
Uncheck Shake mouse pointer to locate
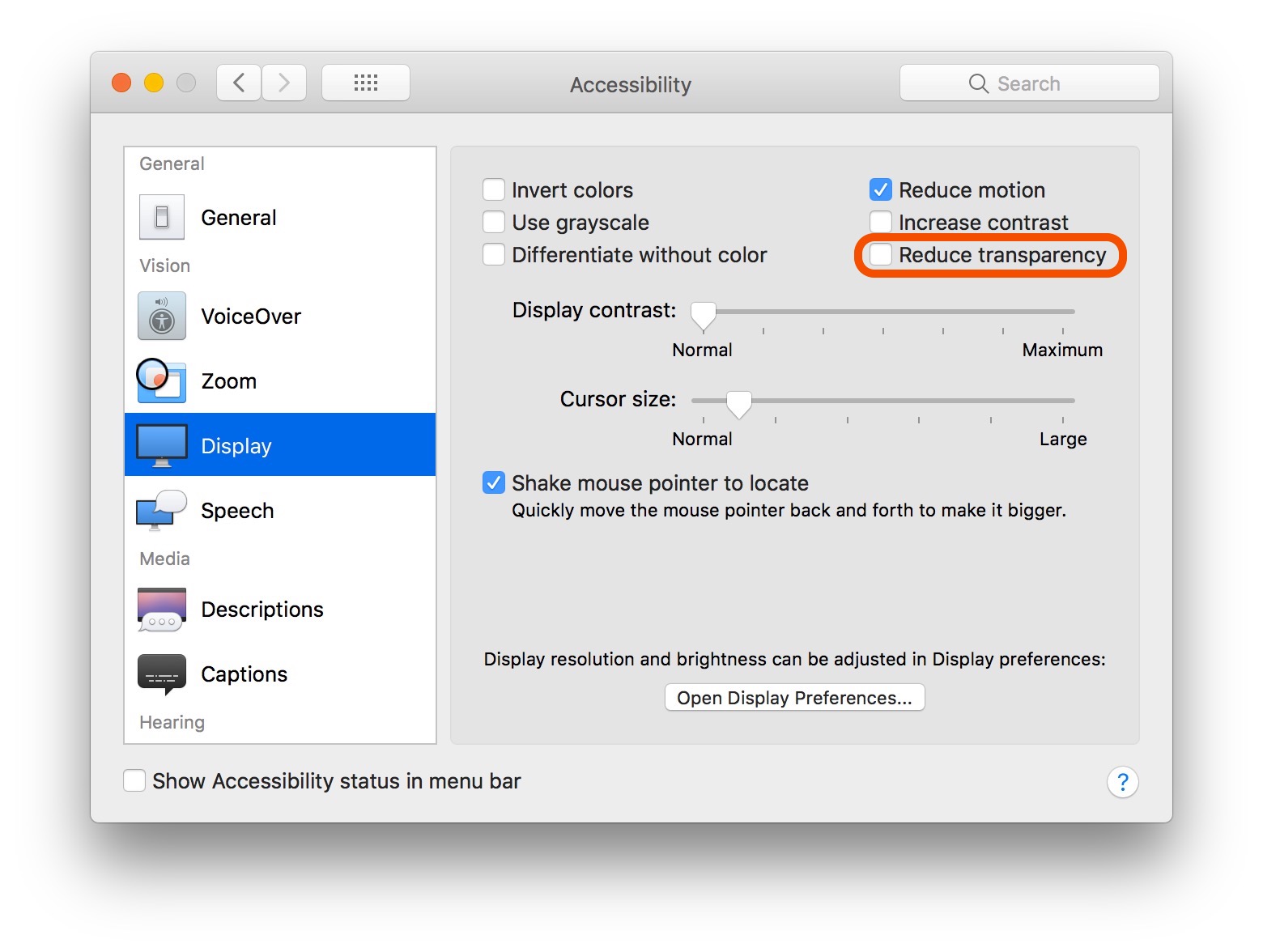coord(494,483)
